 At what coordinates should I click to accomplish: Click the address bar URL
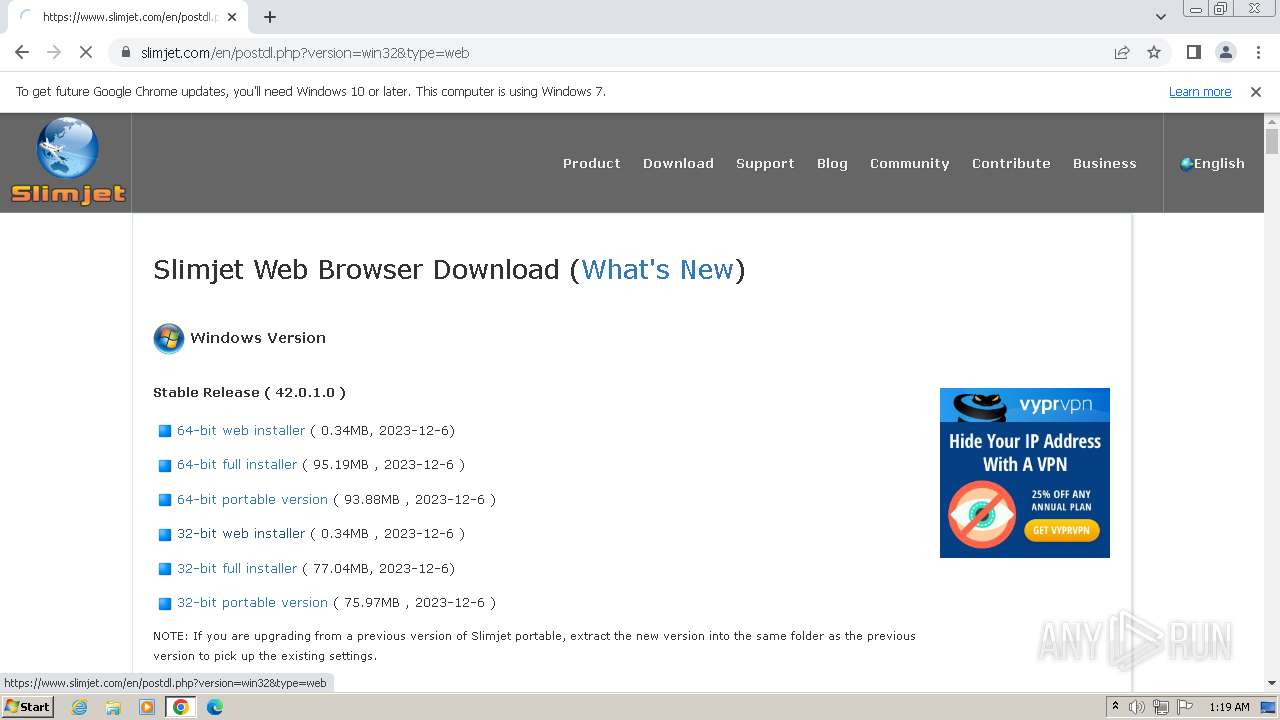tap(305, 53)
